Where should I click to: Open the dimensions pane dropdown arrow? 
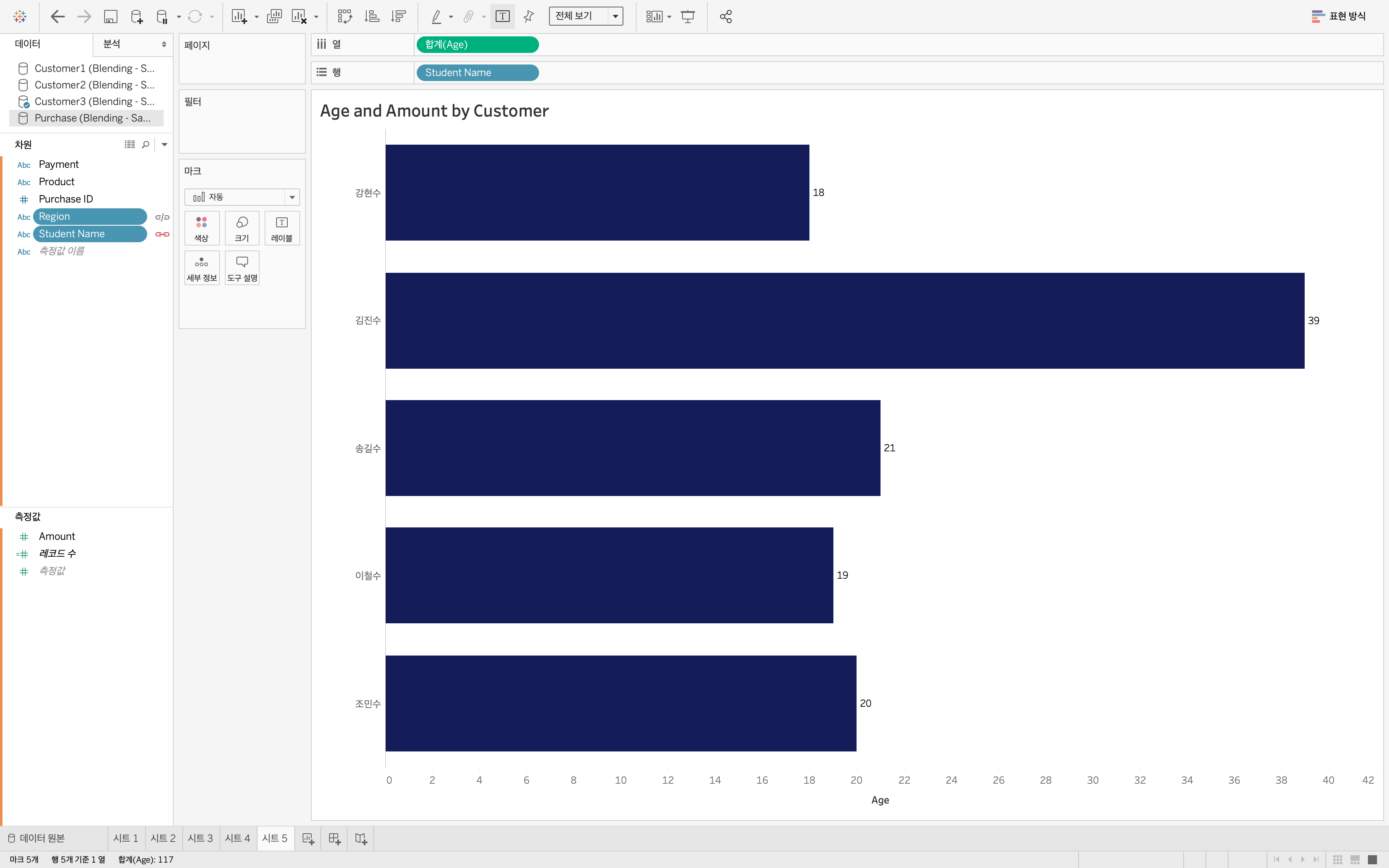pos(165,145)
